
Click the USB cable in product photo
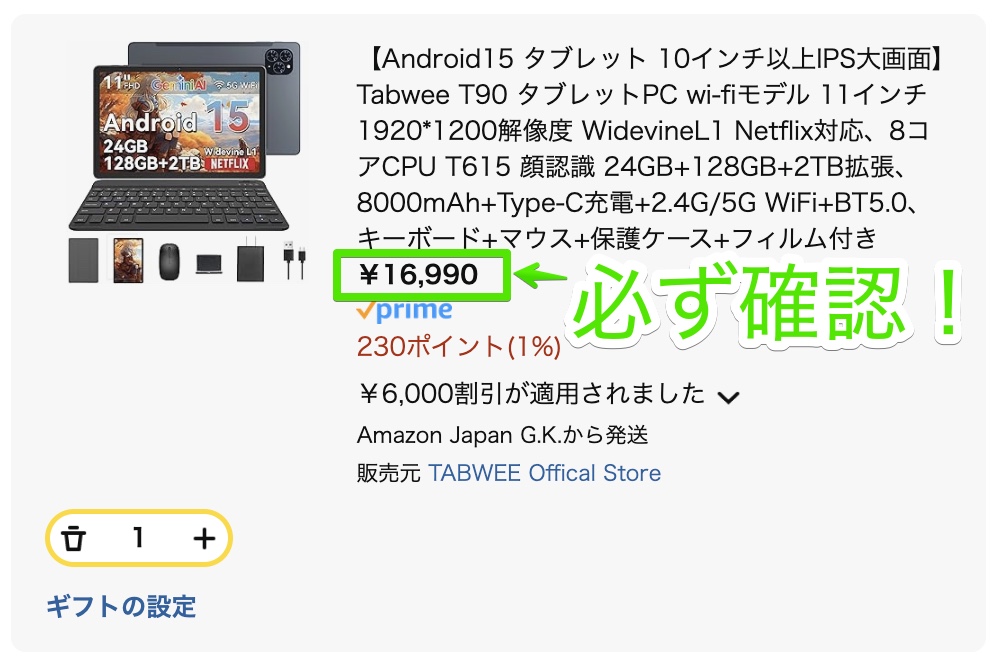click(x=294, y=259)
